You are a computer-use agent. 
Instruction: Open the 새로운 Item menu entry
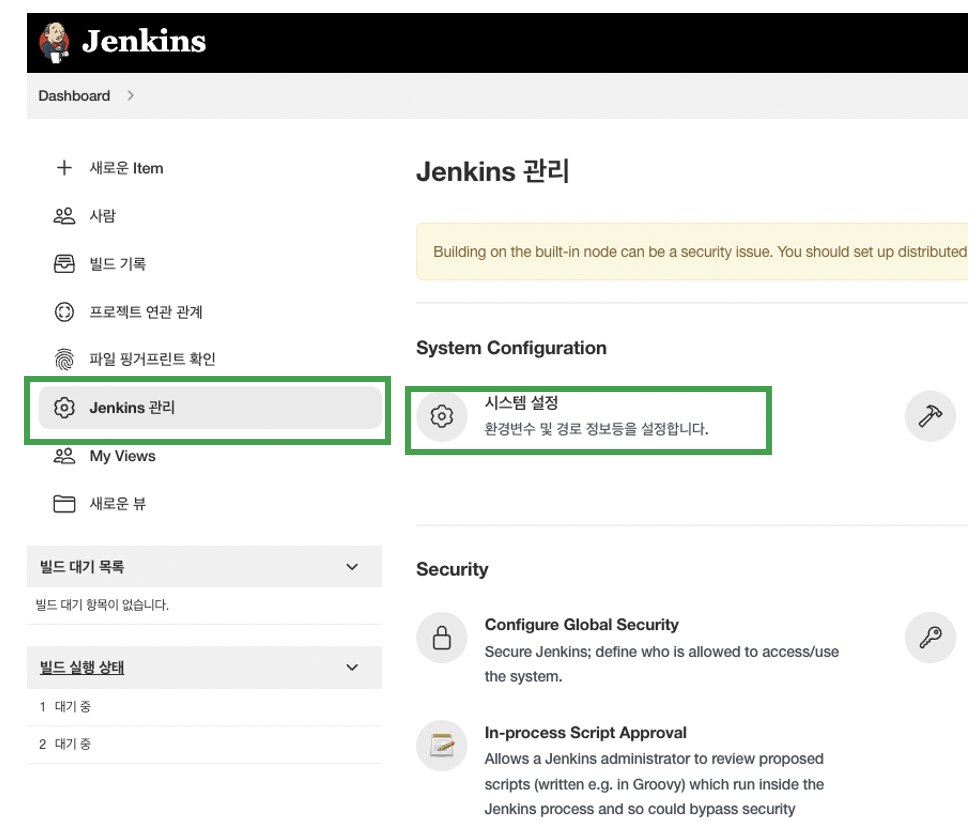coord(126,168)
